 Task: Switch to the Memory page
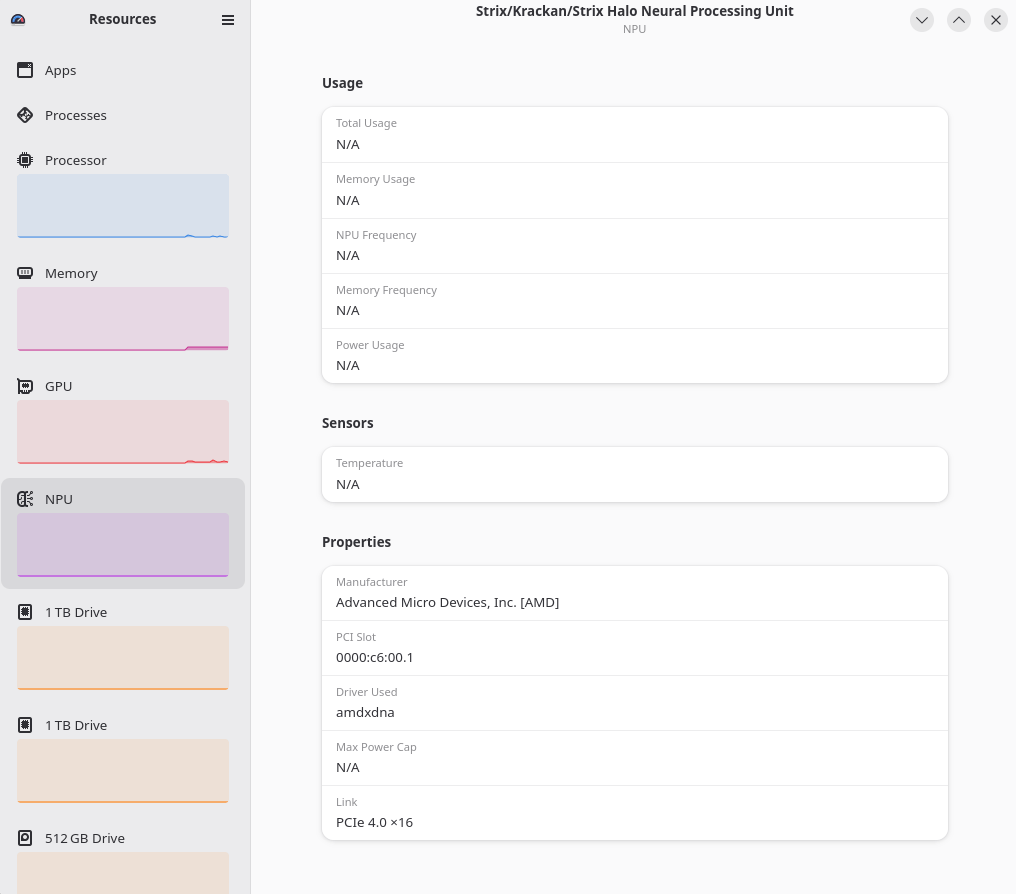click(x=71, y=273)
